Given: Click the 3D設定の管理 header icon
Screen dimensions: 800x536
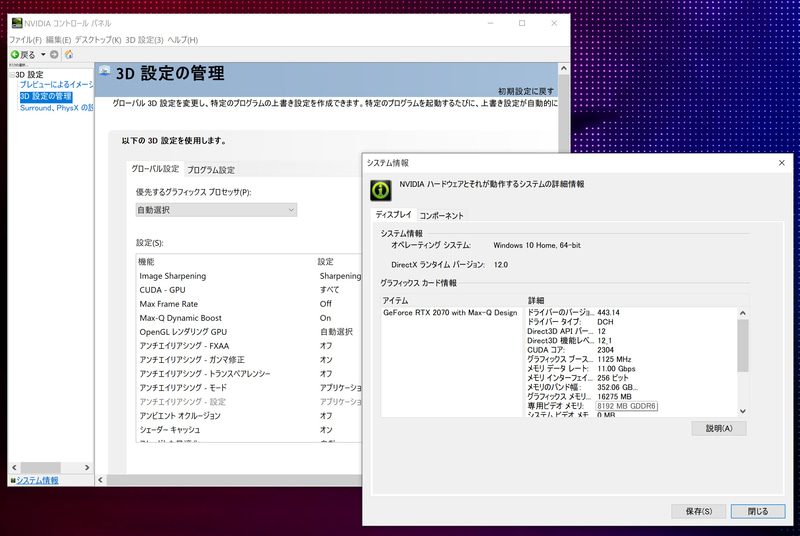Looking at the screenshot, I should 105,71.
